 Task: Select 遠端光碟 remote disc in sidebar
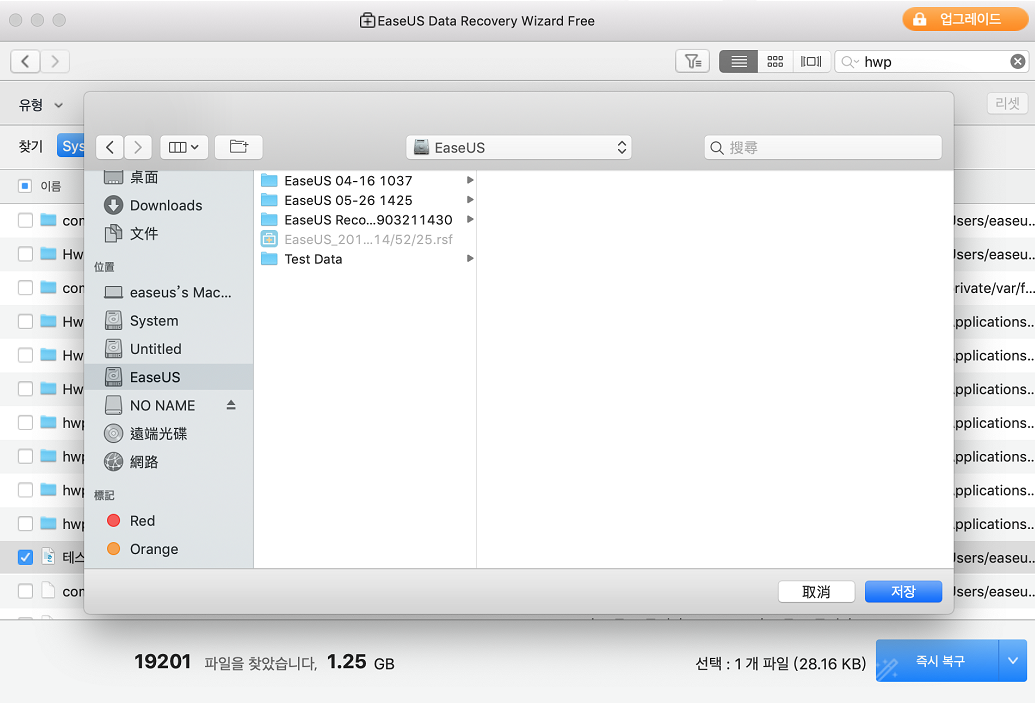[168, 434]
